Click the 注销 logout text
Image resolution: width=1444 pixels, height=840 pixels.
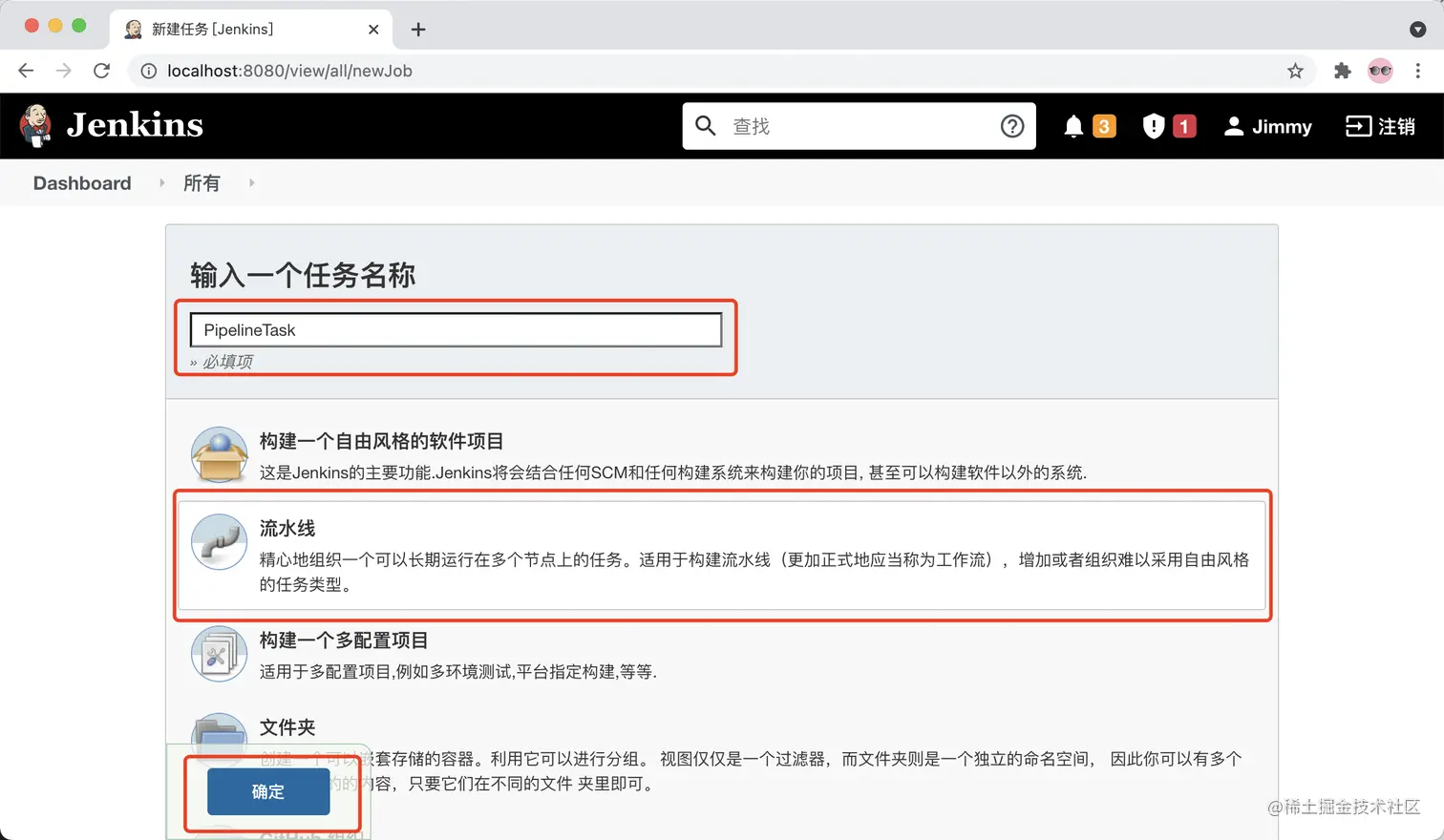point(1396,126)
